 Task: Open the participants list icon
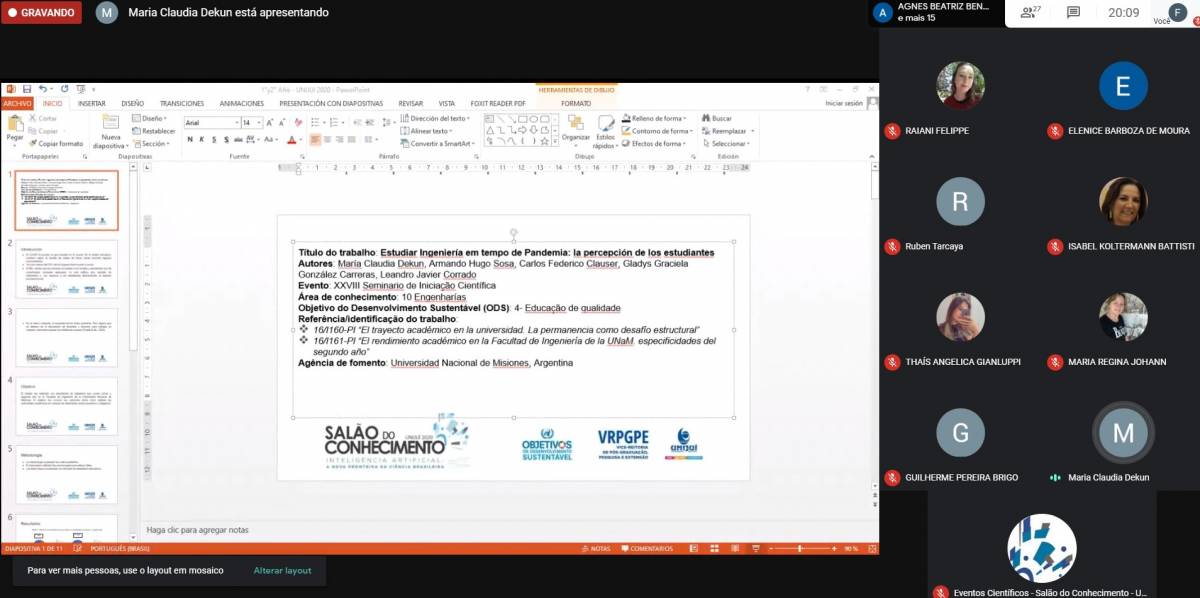coord(1029,12)
